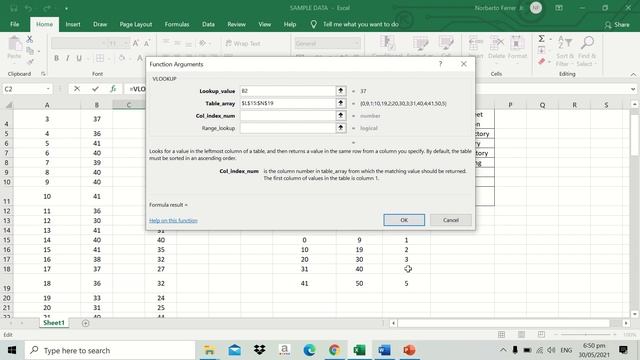Switch to the Page Layout tab

136,24
